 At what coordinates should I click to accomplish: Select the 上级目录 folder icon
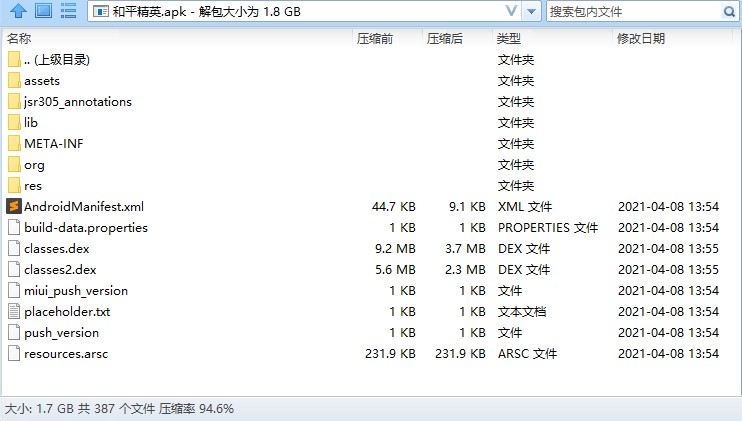point(14,60)
